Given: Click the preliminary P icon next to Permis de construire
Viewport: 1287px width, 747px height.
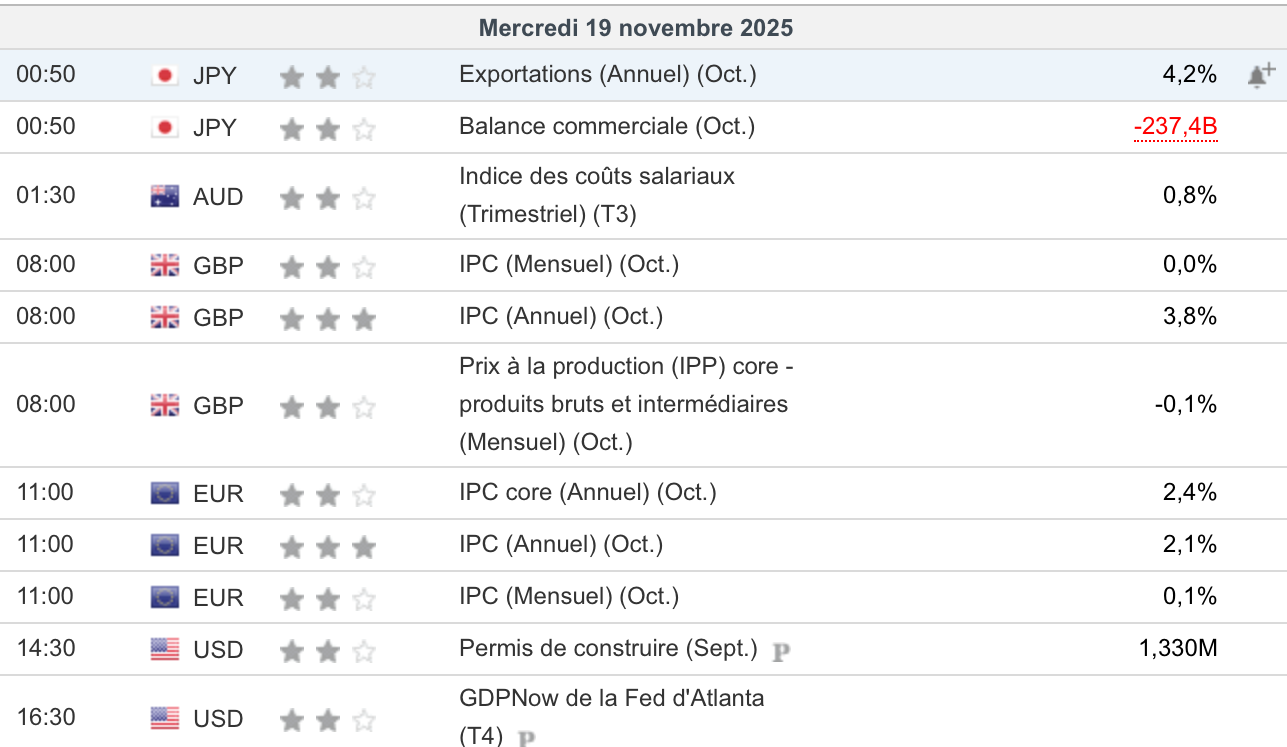Looking at the screenshot, I should pyautogui.click(x=782, y=651).
